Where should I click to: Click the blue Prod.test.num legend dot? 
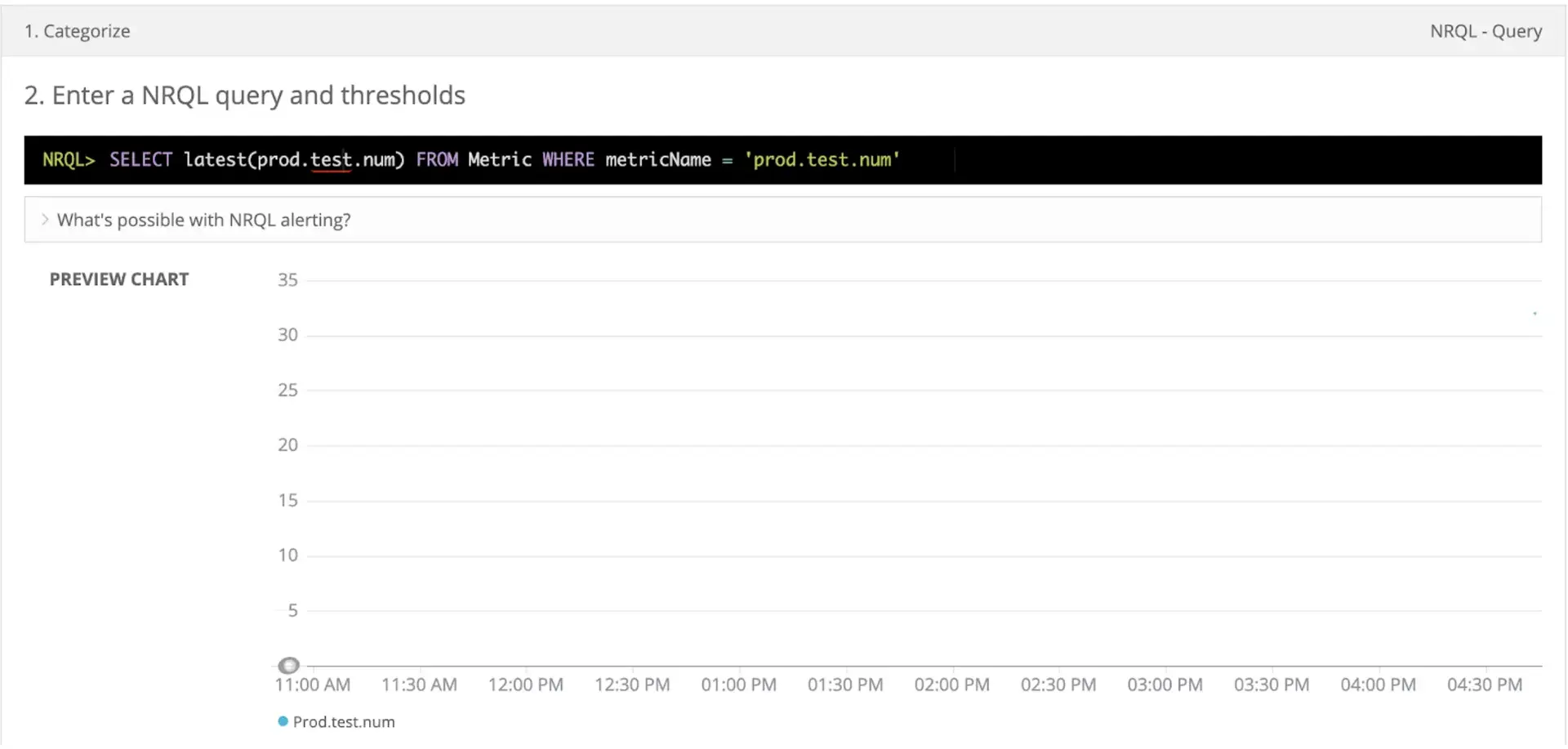point(283,721)
